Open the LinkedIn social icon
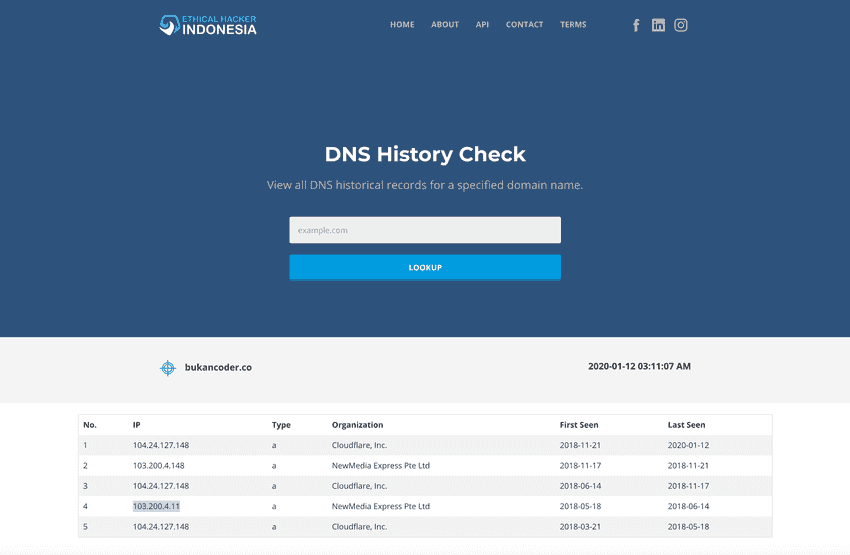The image size is (850, 555). point(658,25)
